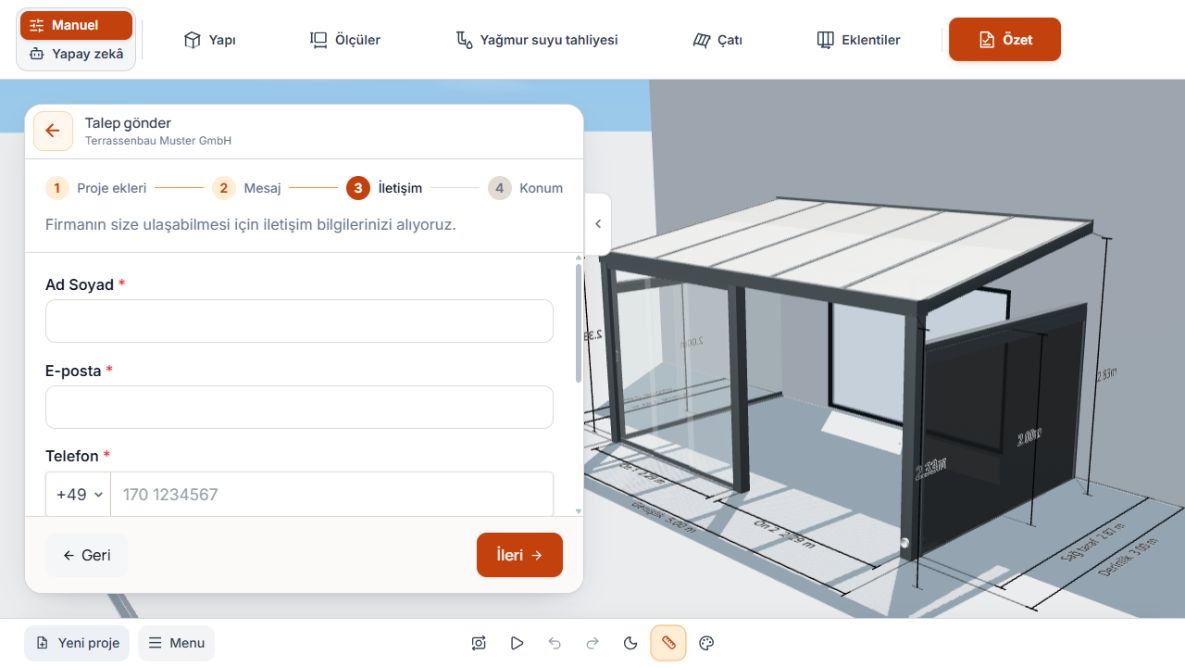Click the Ölçüler dimensions icon

[x=318, y=39]
